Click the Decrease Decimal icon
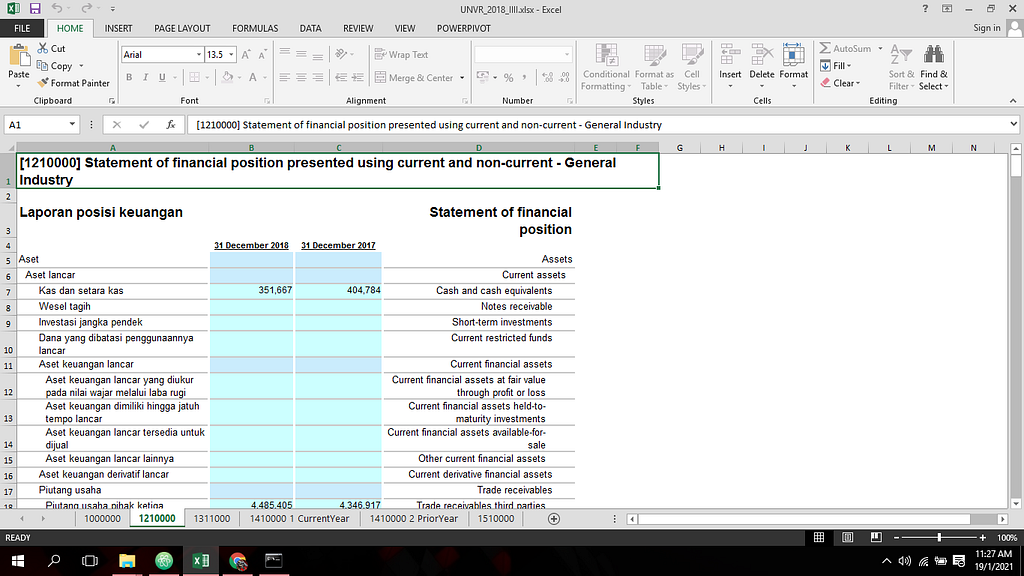This screenshot has width=1024, height=576. 564,78
